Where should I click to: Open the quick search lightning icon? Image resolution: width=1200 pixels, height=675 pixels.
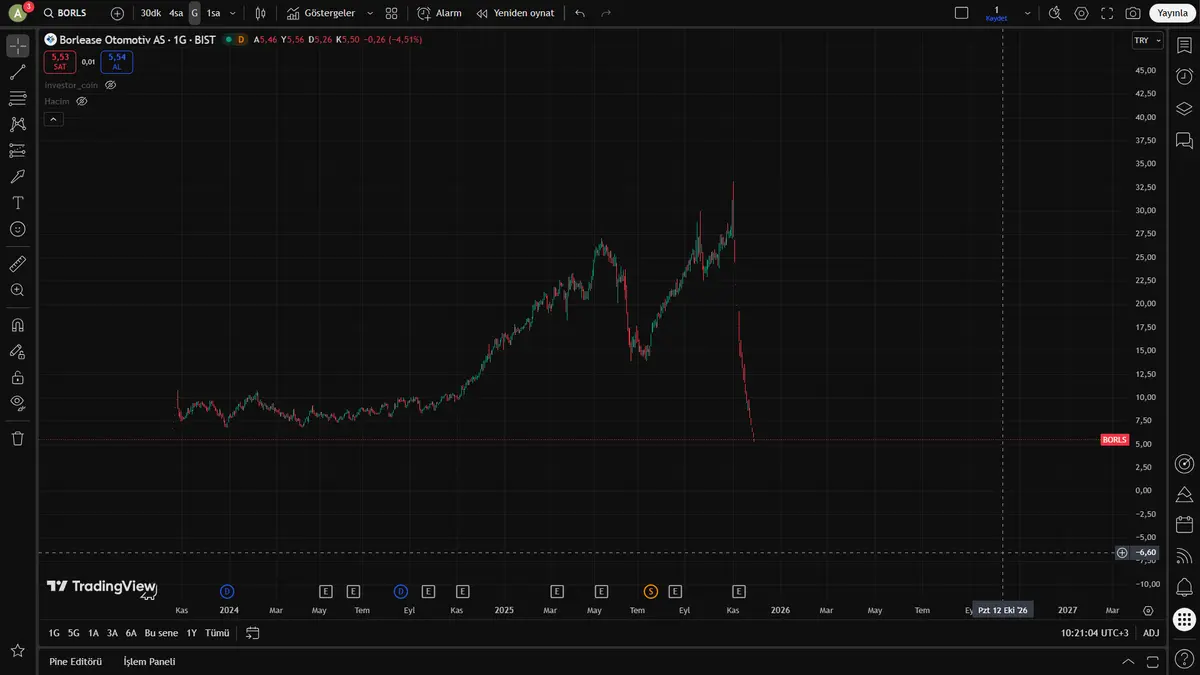(x=1055, y=13)
